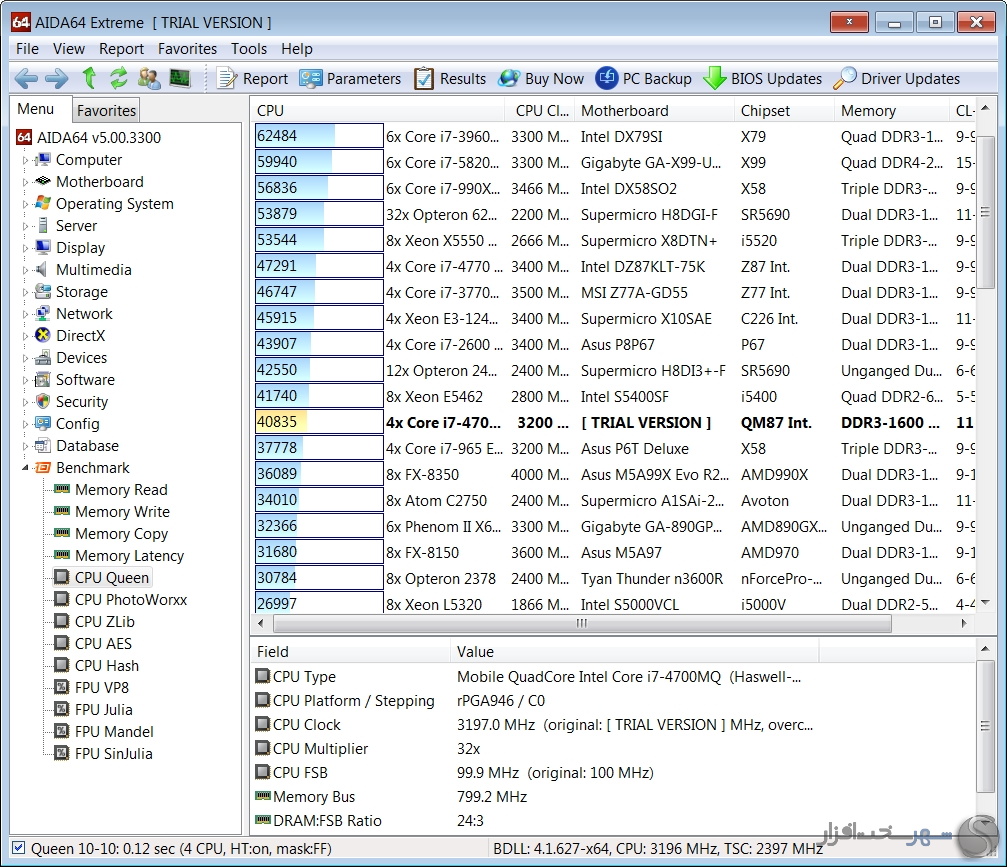
Task: Sort by the Memory column header
Action: tap(891, 110)
